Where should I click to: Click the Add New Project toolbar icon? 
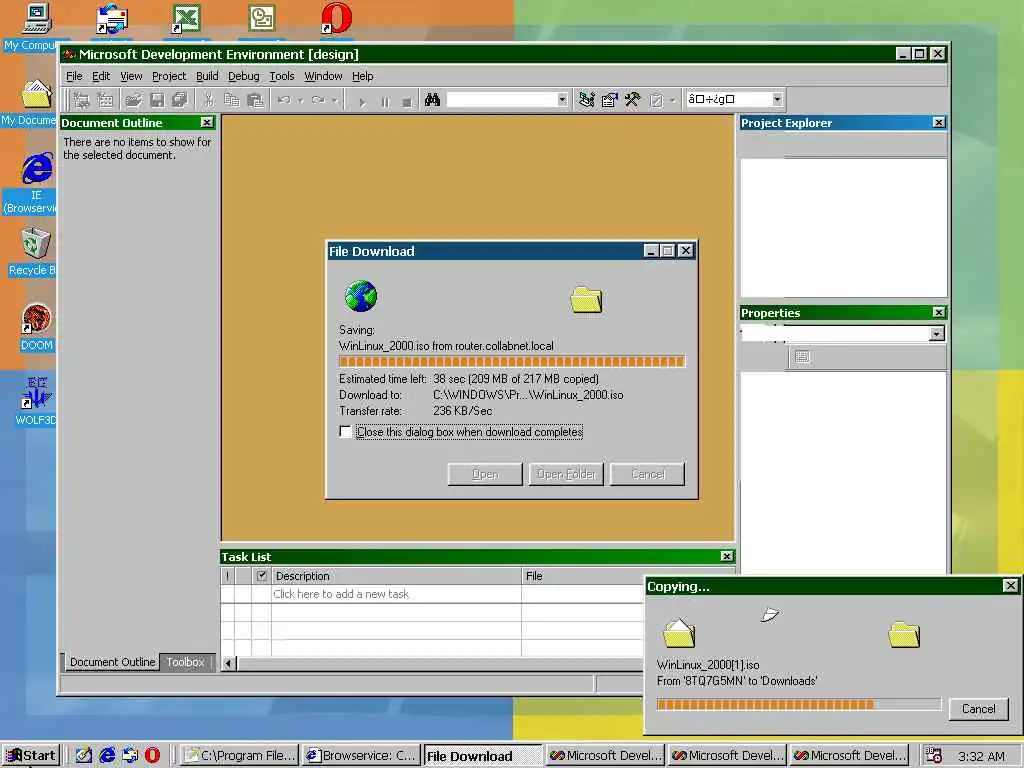coord(82,100)
